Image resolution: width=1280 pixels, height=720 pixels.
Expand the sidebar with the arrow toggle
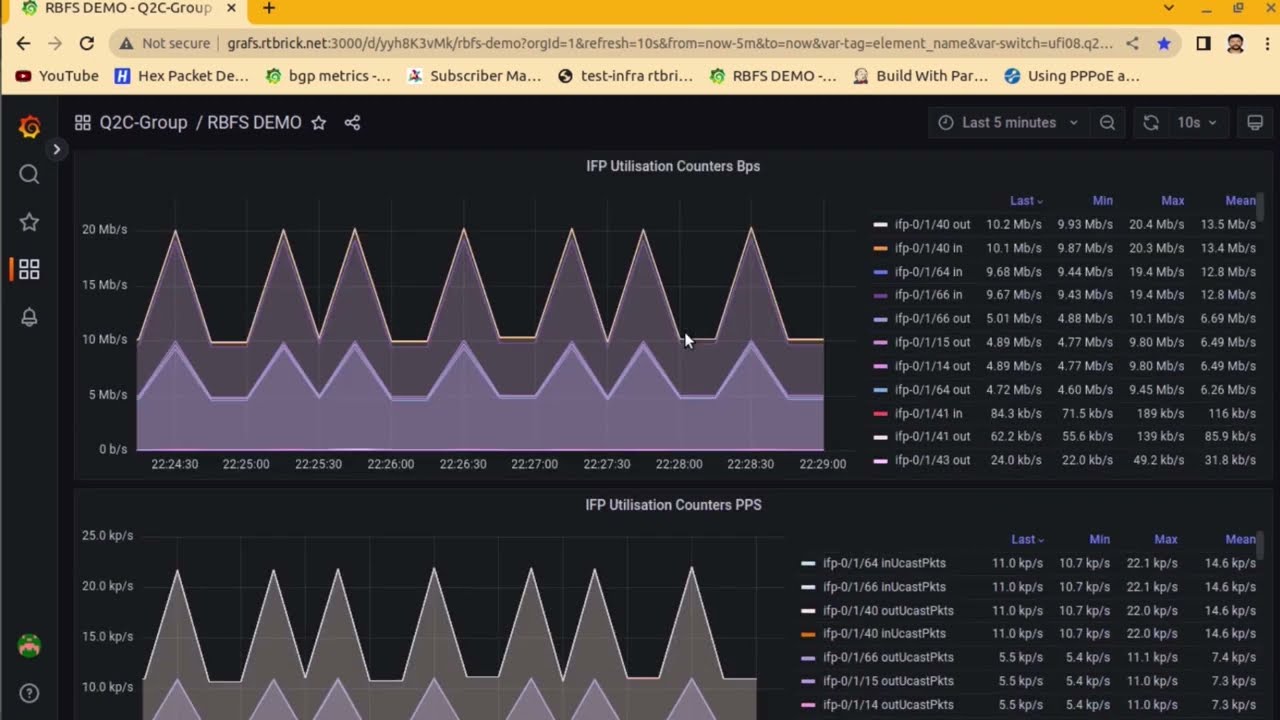tap(56, 149)
